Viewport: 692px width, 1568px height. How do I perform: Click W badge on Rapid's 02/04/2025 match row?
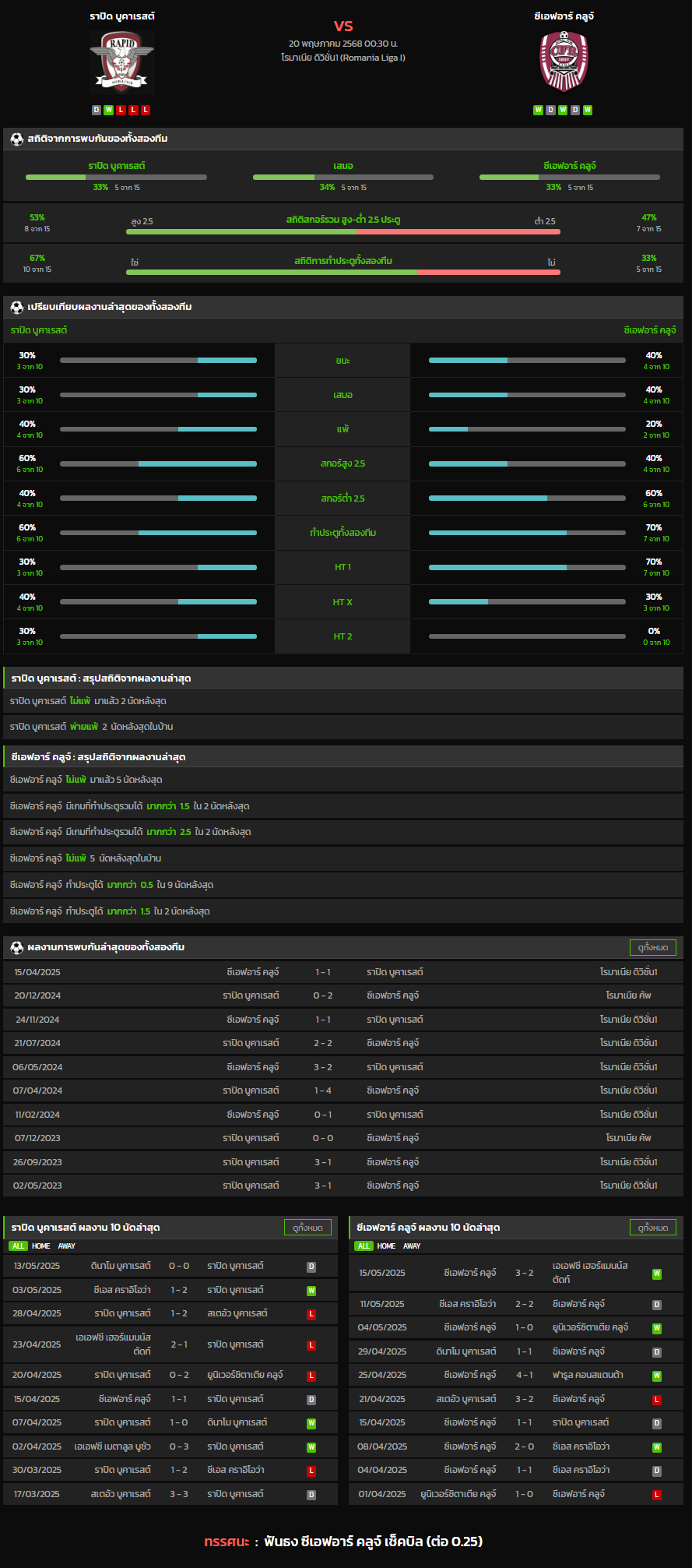(x=311, y=1447)
